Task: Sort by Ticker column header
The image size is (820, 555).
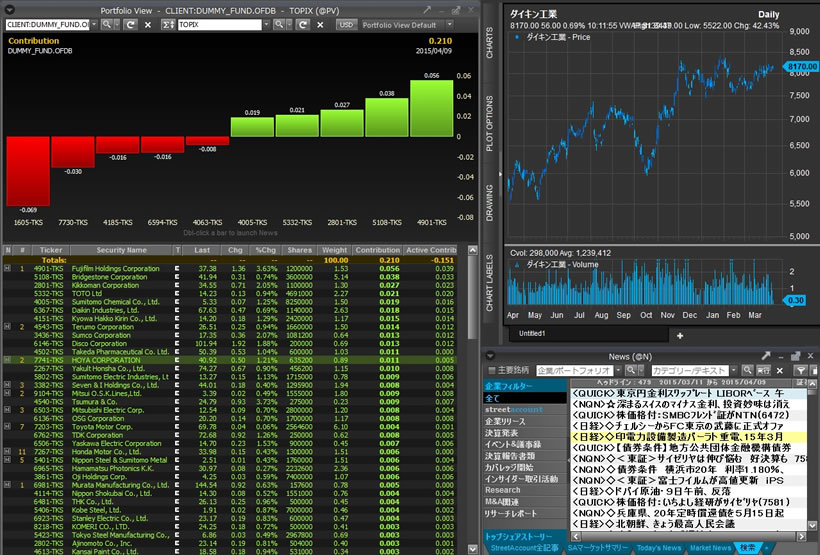Action: [x=51, y=250]
